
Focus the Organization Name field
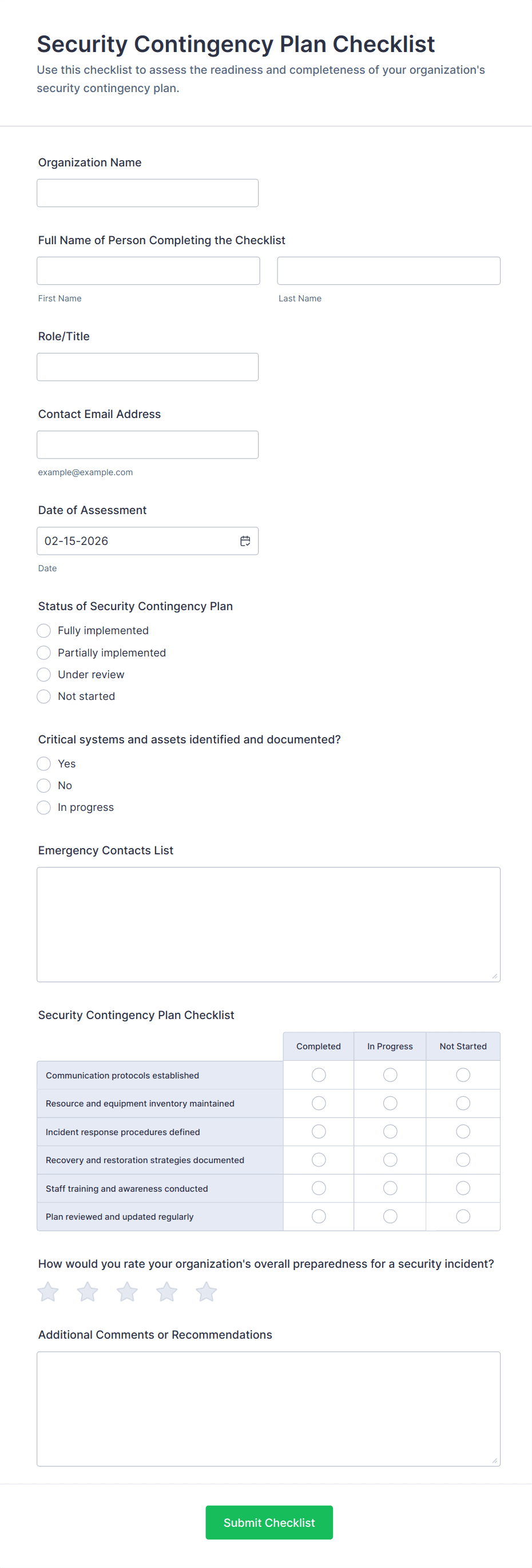click(148, 193)
